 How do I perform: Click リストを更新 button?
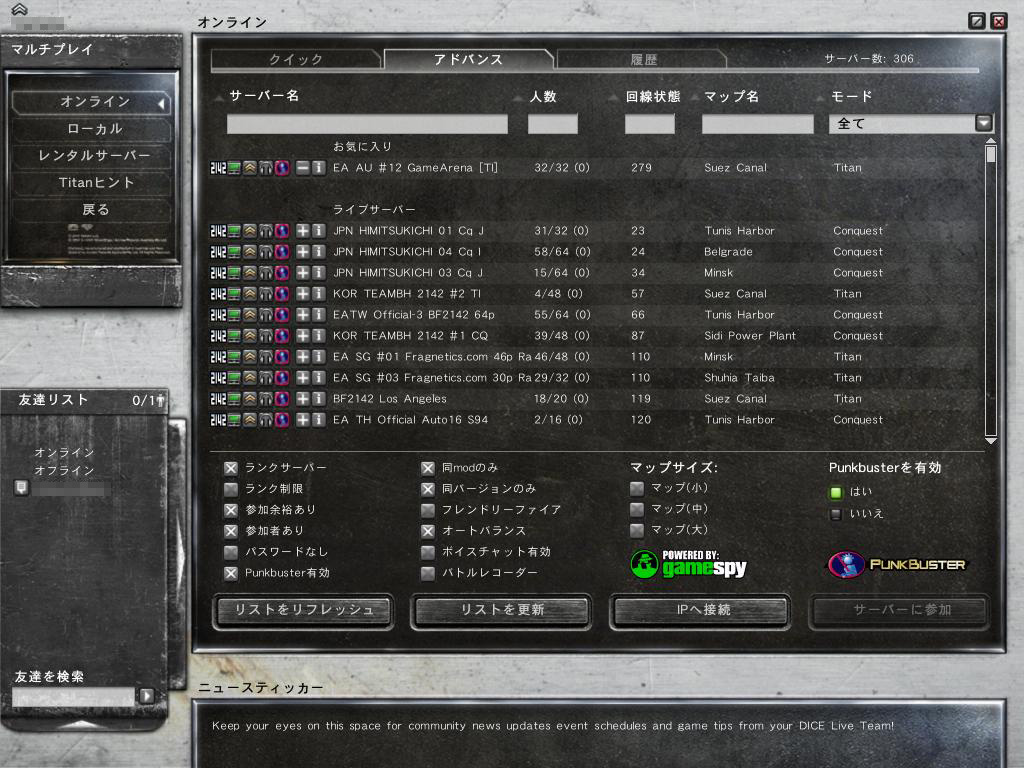pos(502,610)
